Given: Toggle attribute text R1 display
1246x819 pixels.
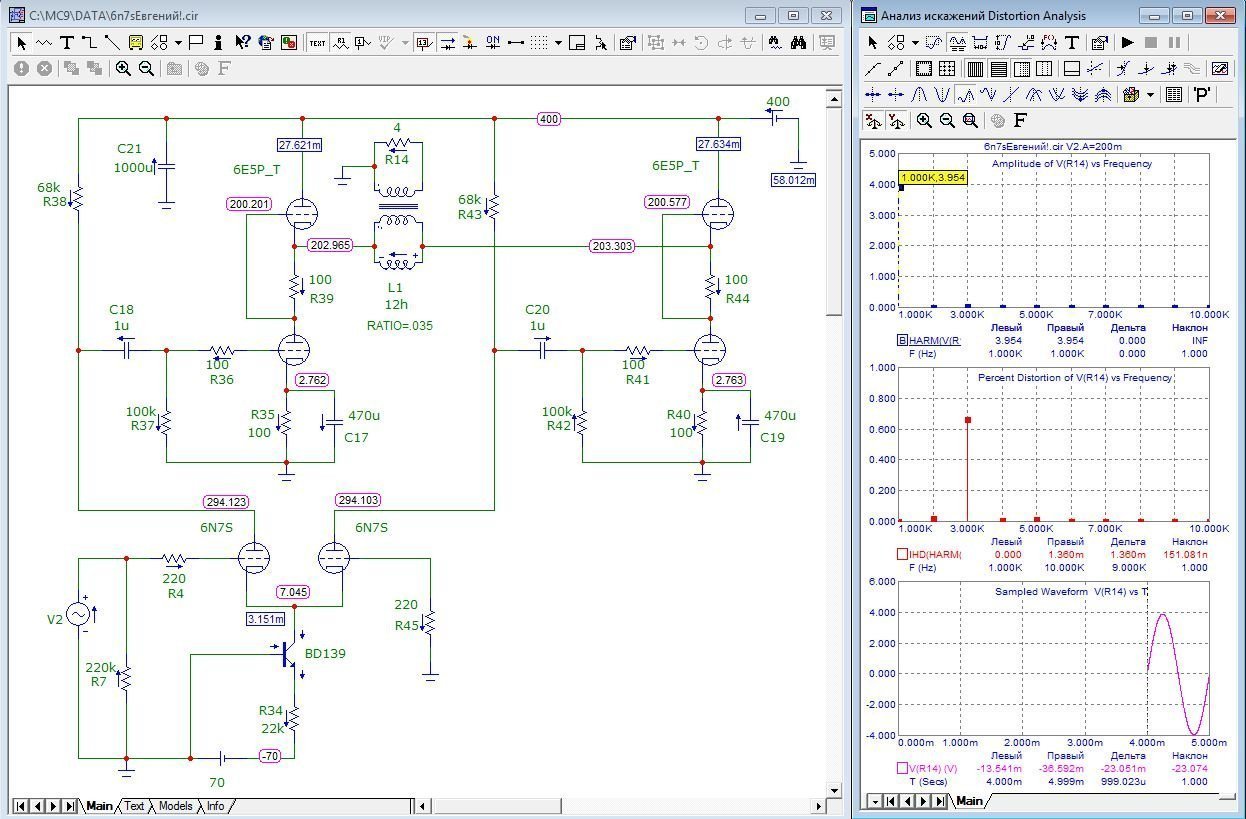Looking at the screenshot, I should click(x=341, y=43).
